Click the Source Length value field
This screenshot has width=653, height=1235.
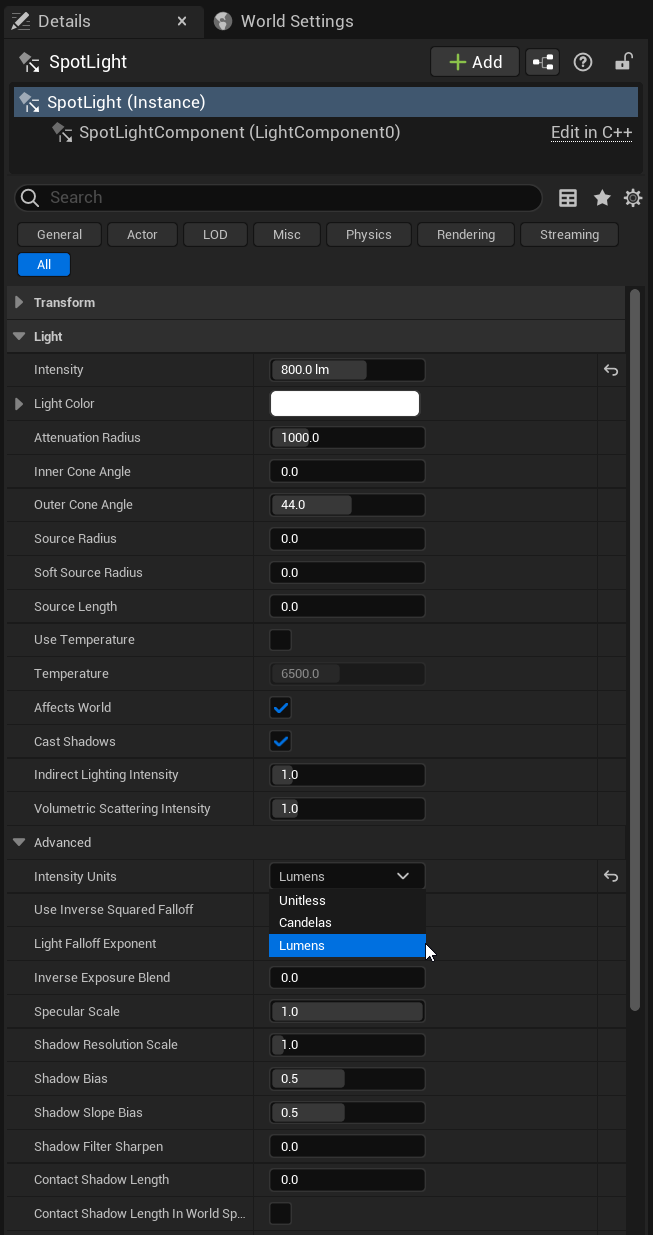(x=348, y=607)
